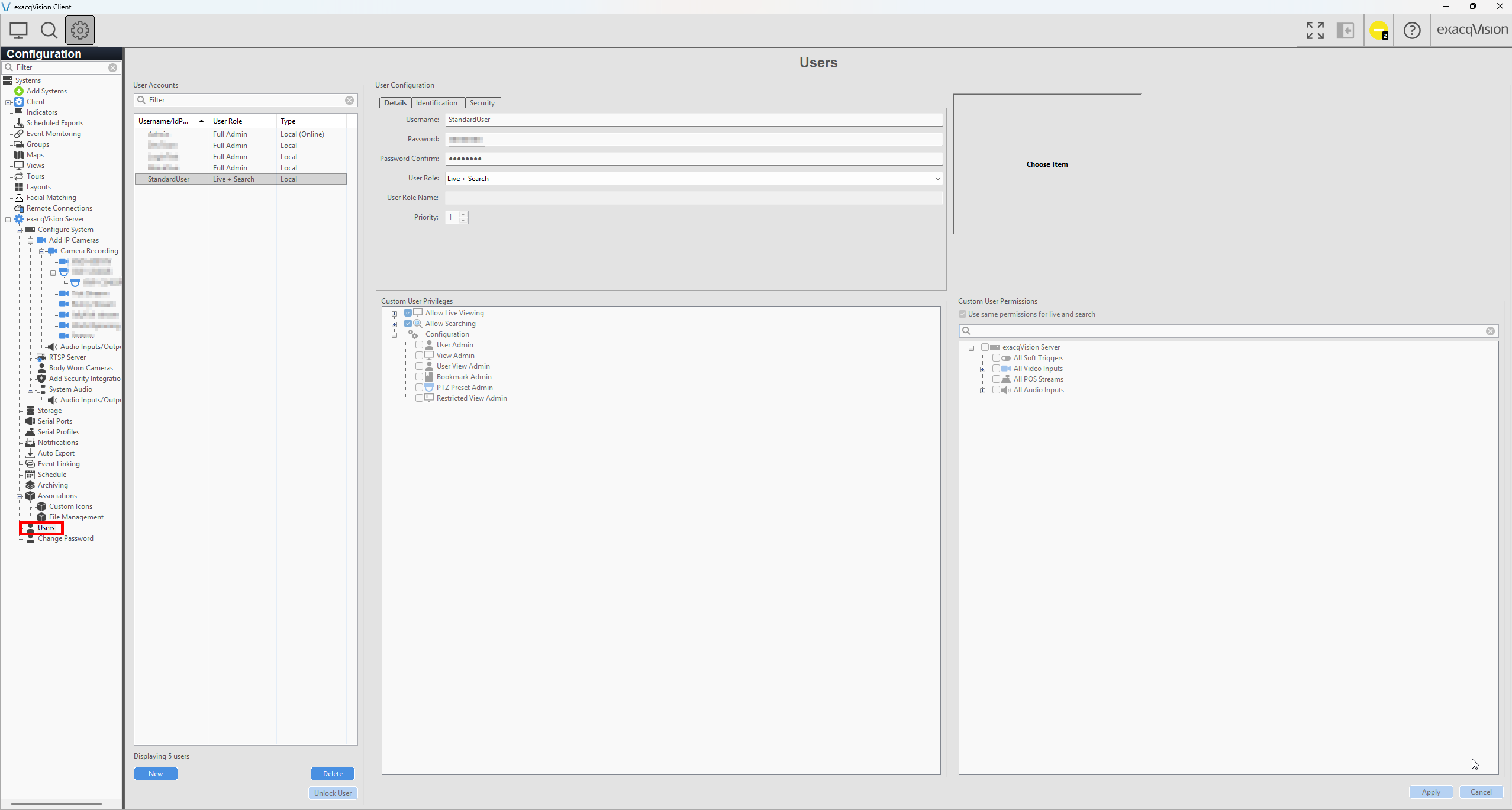Open Schedule in the configuration tree
Viewport: 1512px width, 810px height.
click(x=51, y=475)
